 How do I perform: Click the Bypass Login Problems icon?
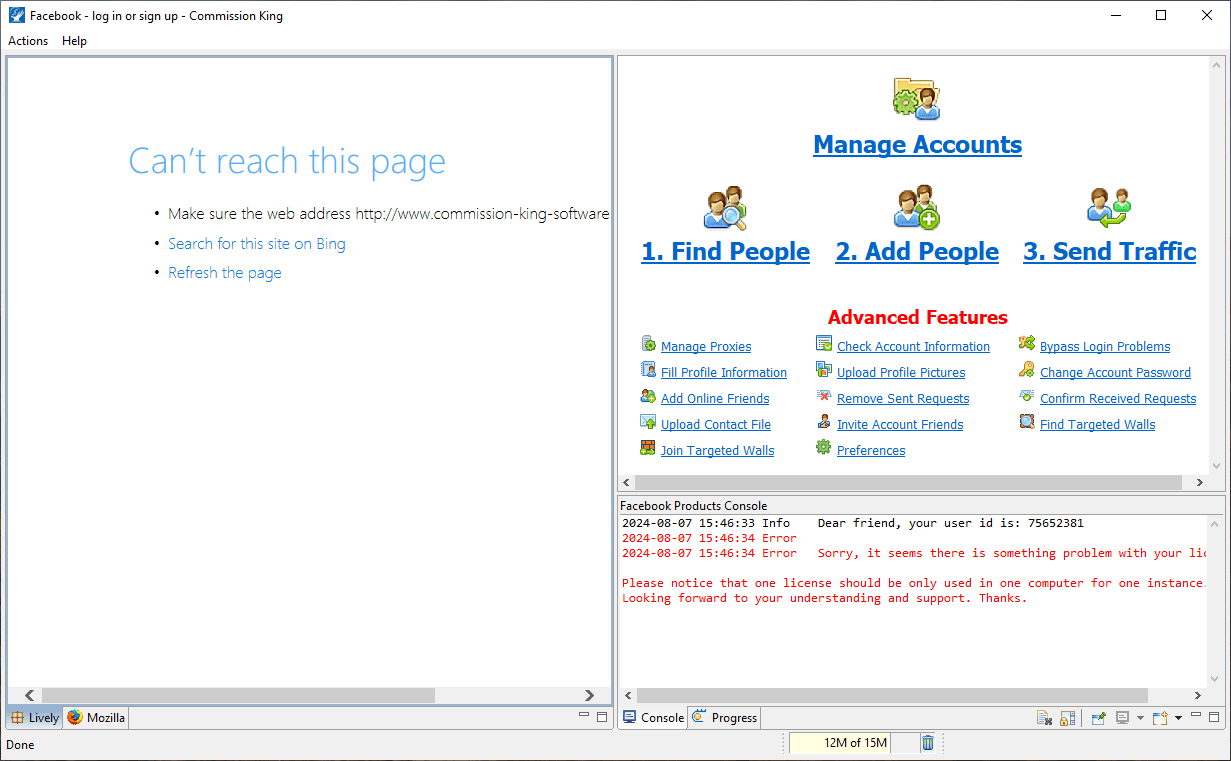pos(1027,344)
